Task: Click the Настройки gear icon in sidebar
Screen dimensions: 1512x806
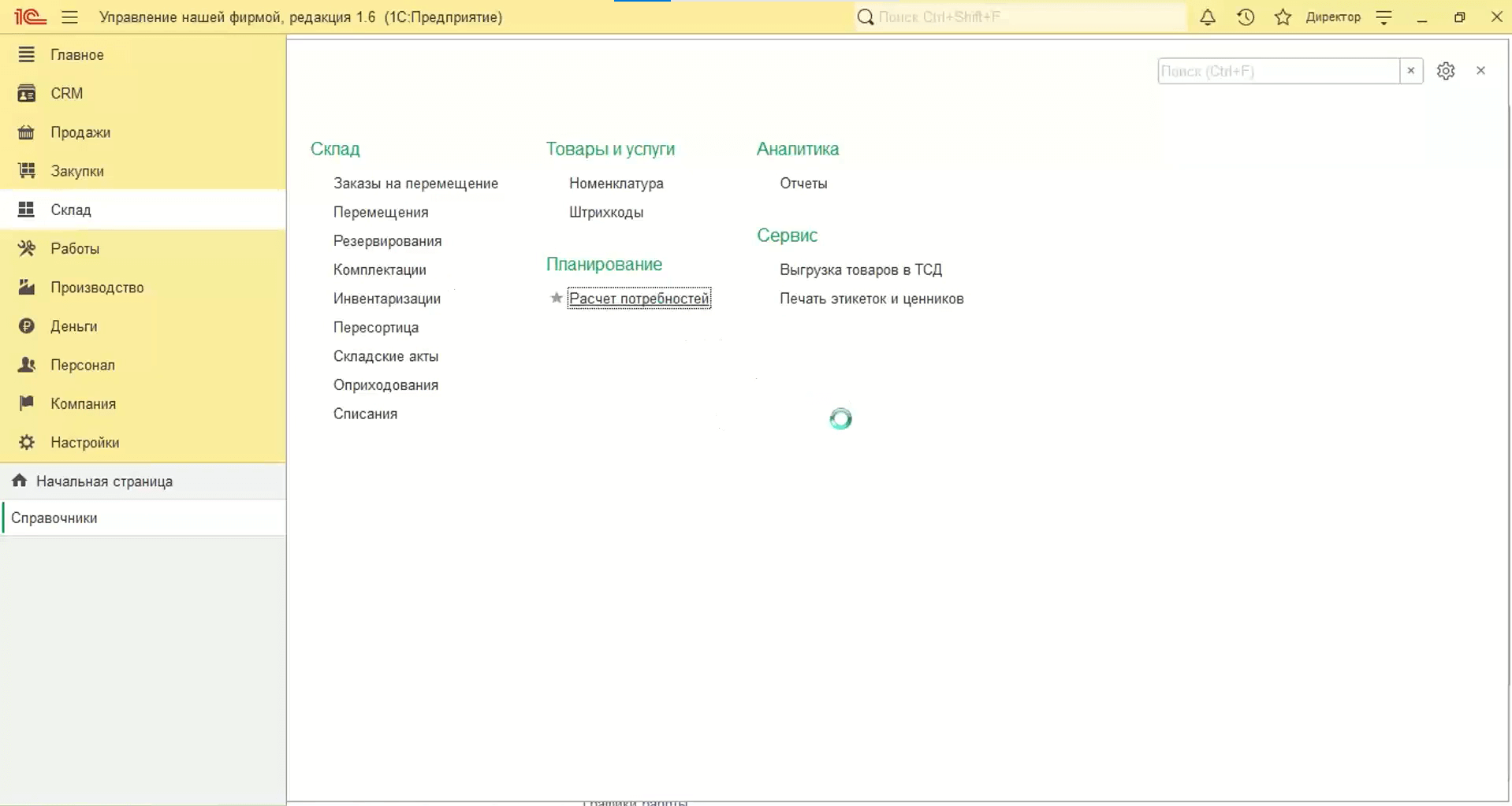Action: pyautogui.click(x=27, y=442)
